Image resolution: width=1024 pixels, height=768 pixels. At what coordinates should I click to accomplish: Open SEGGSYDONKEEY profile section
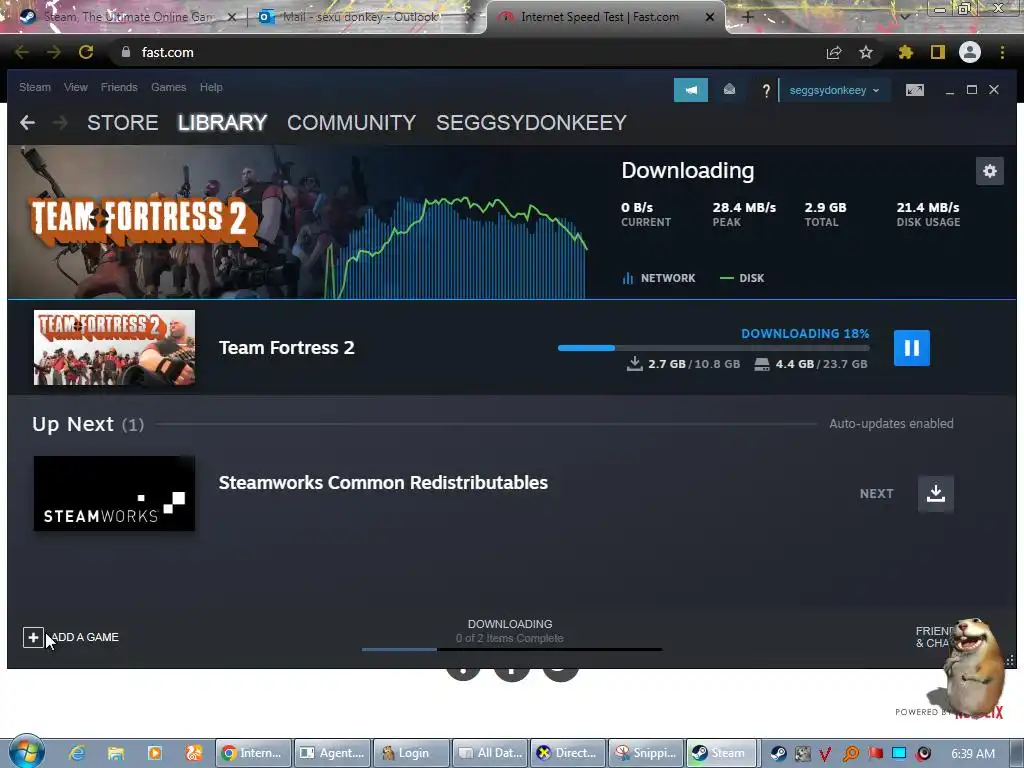[x=531, y=122]
